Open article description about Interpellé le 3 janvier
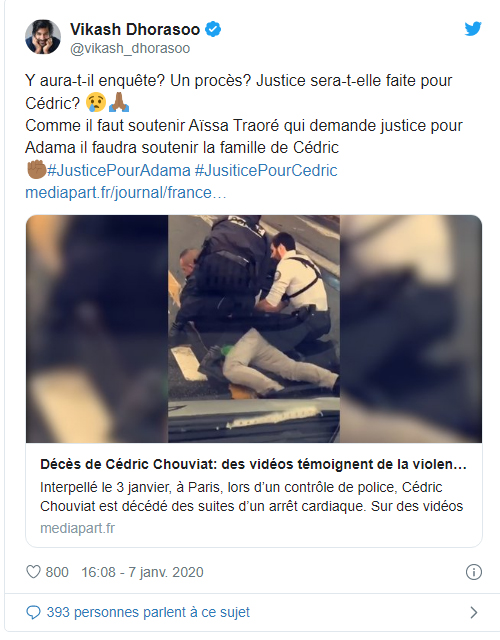The image size is (500, 640). [251, 496]
